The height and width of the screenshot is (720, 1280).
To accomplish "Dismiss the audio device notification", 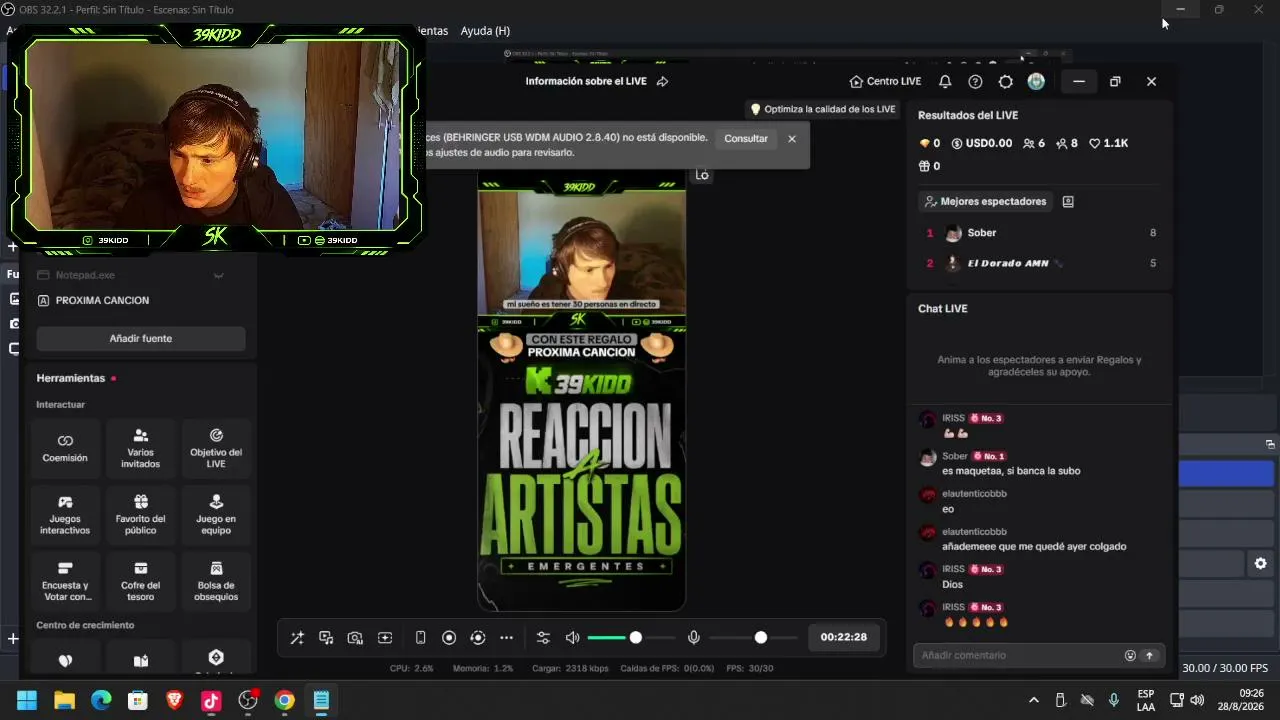I will coord(792,139).
